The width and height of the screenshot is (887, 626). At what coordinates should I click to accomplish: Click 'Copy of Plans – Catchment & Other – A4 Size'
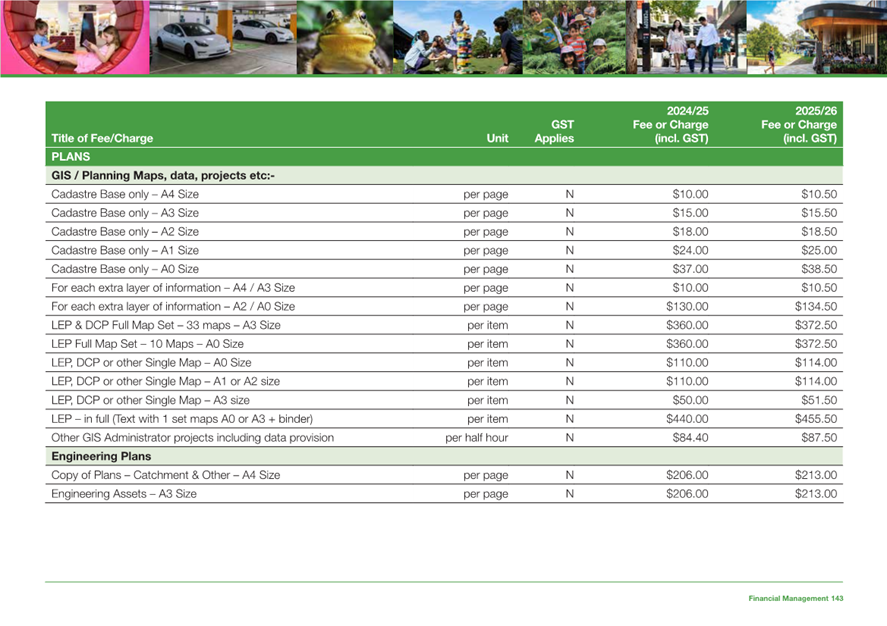[x=166, y=475]
